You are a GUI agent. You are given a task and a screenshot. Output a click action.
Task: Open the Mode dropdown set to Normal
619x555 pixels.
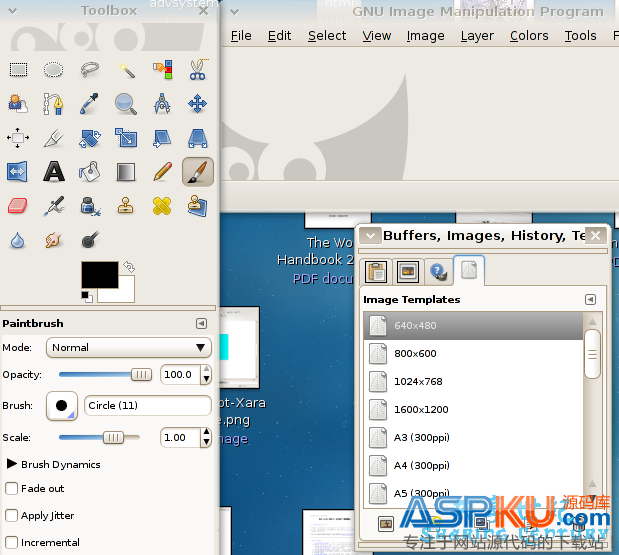129,348
